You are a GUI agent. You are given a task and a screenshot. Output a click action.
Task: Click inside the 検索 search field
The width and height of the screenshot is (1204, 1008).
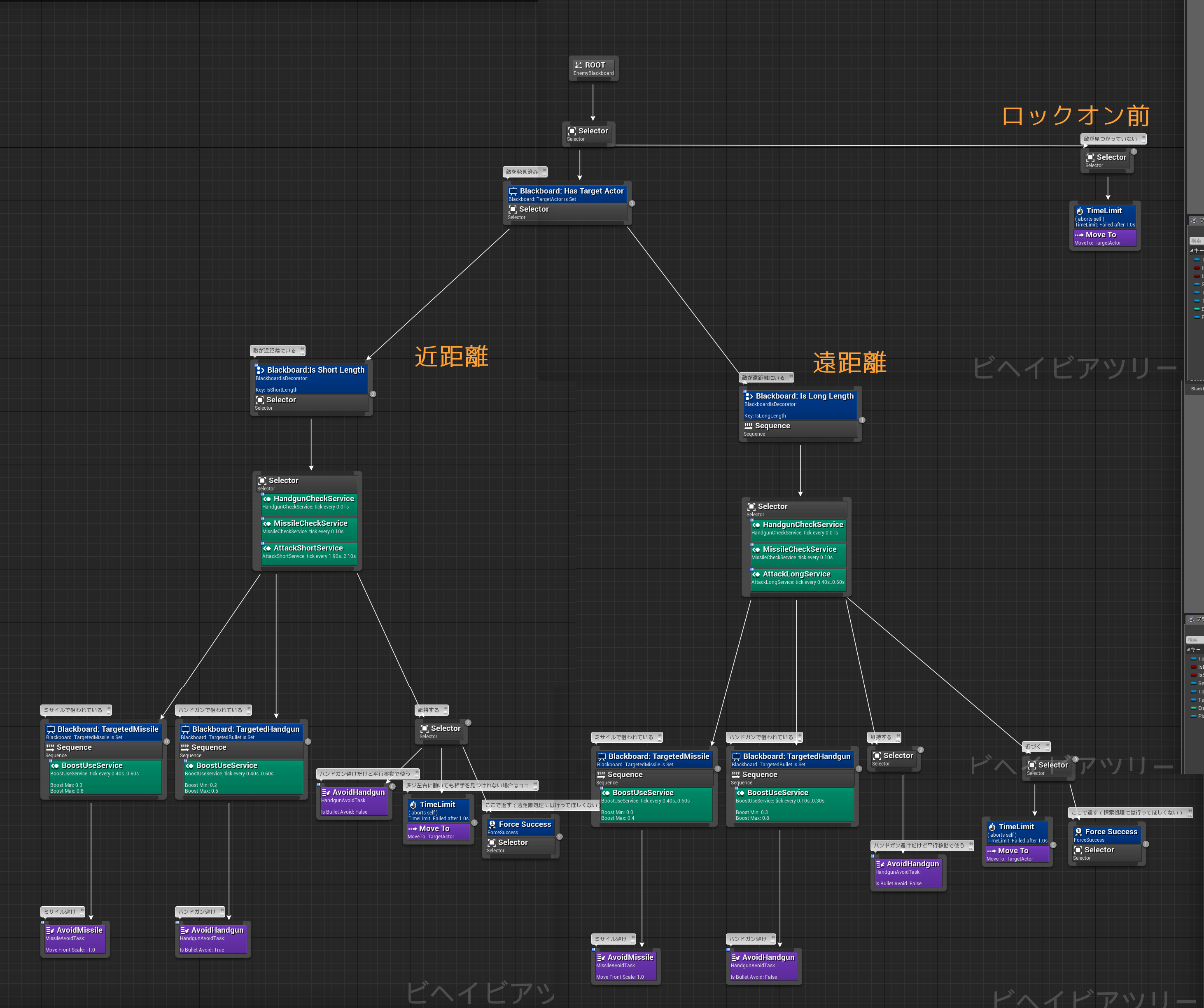pyautogui.click(x=1198, y=240)
